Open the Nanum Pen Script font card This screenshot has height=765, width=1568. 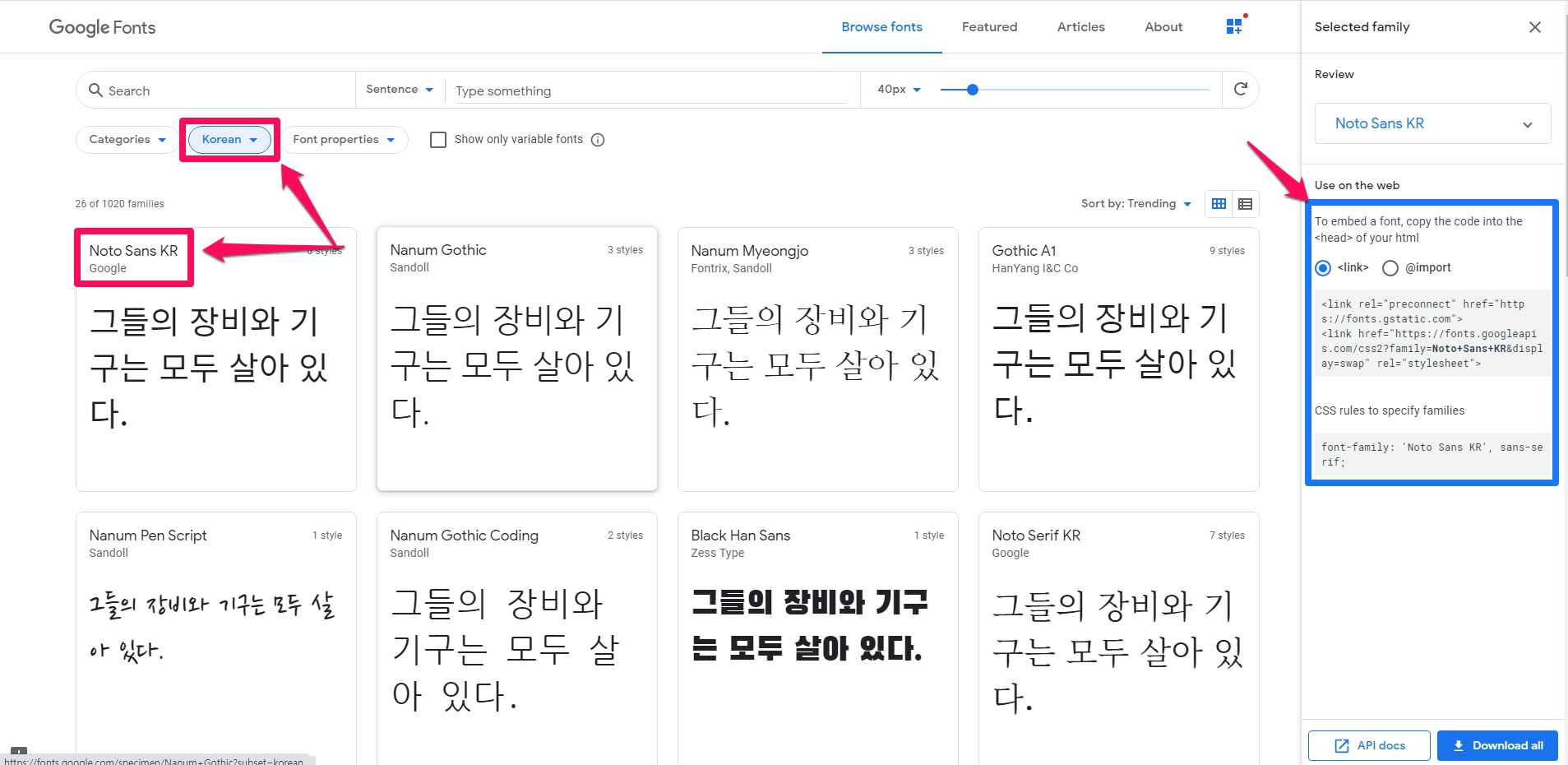point(215,638)
